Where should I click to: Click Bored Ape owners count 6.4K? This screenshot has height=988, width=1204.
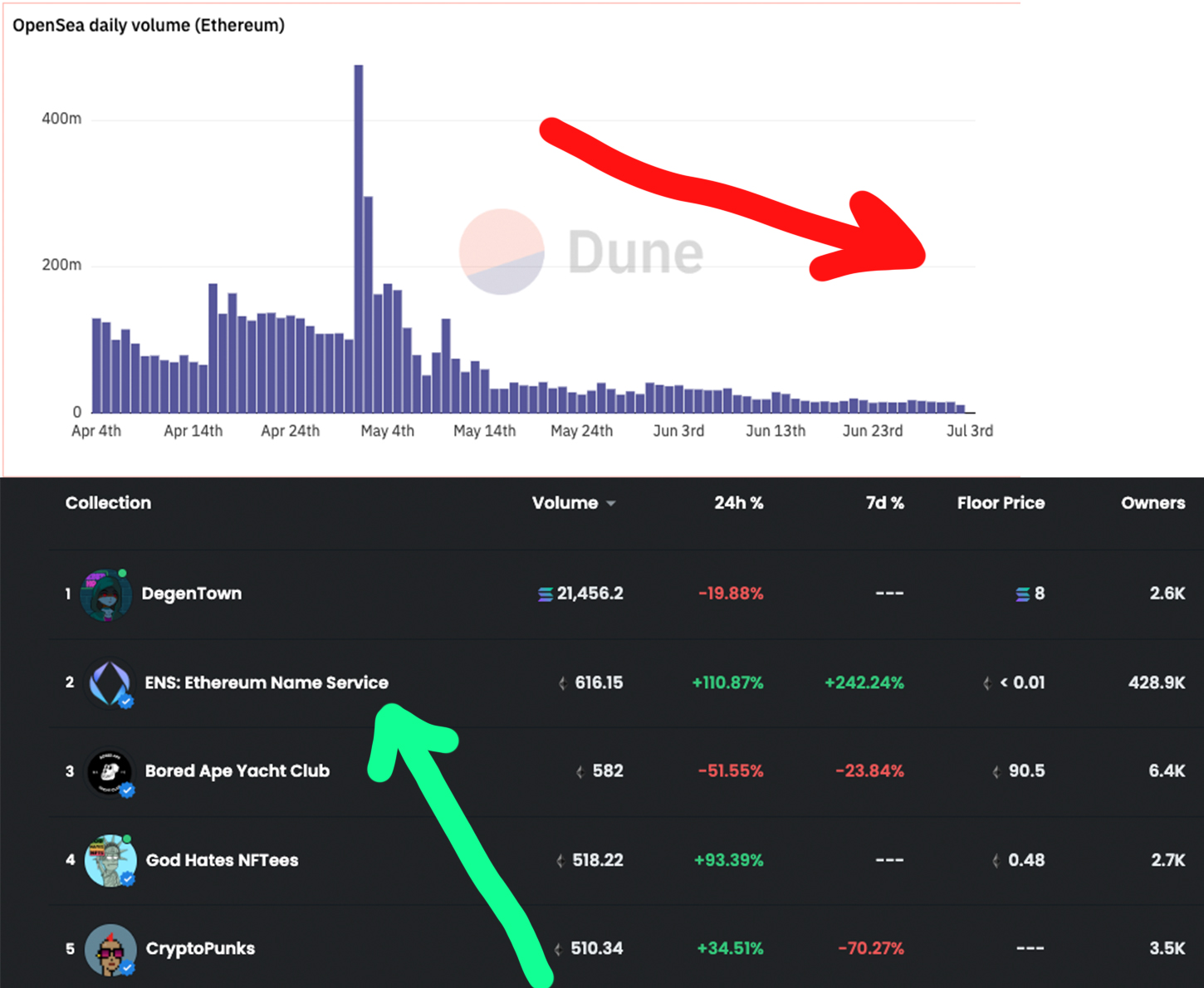1167,771
